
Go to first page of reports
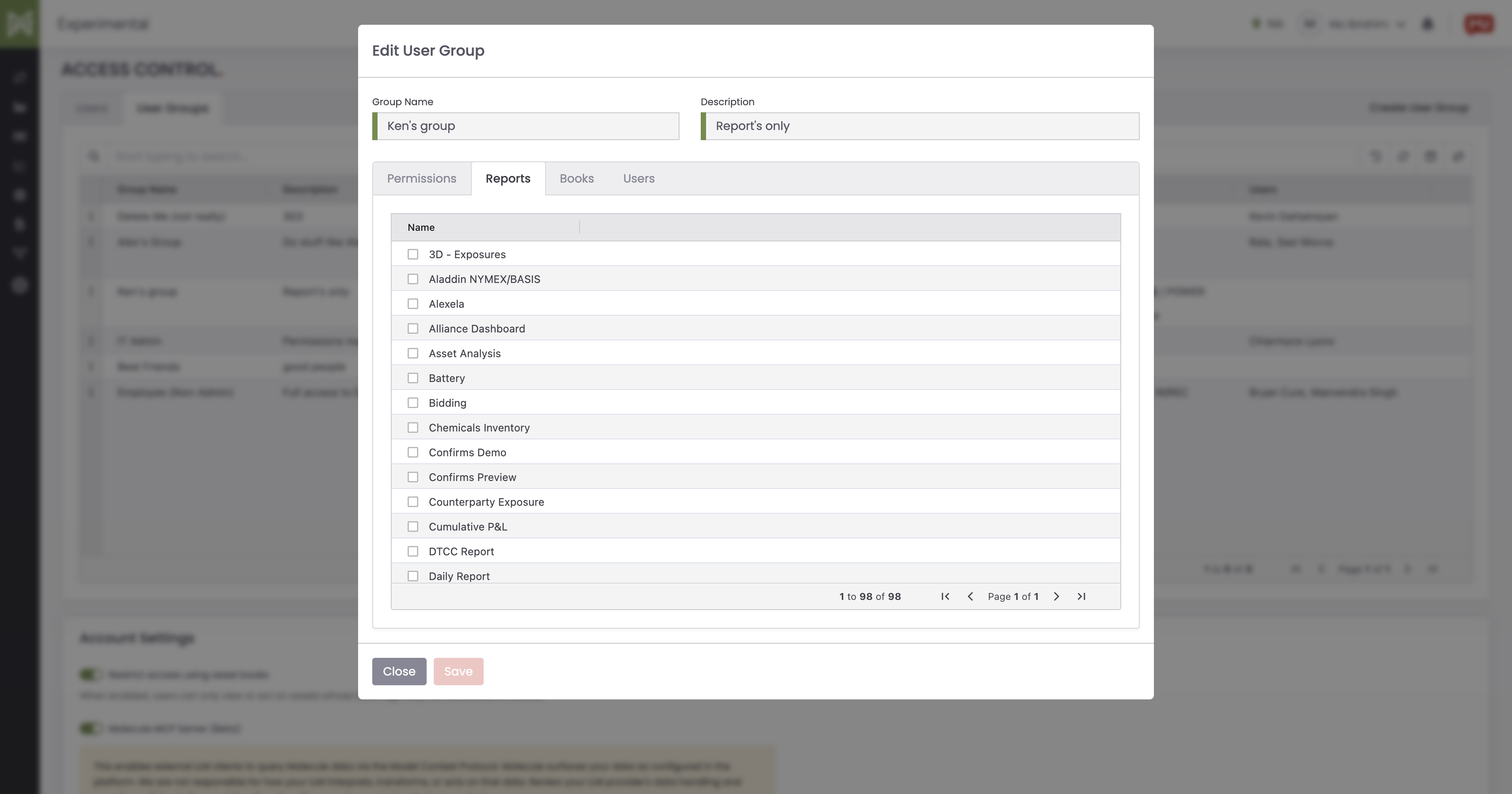point(945,596)
